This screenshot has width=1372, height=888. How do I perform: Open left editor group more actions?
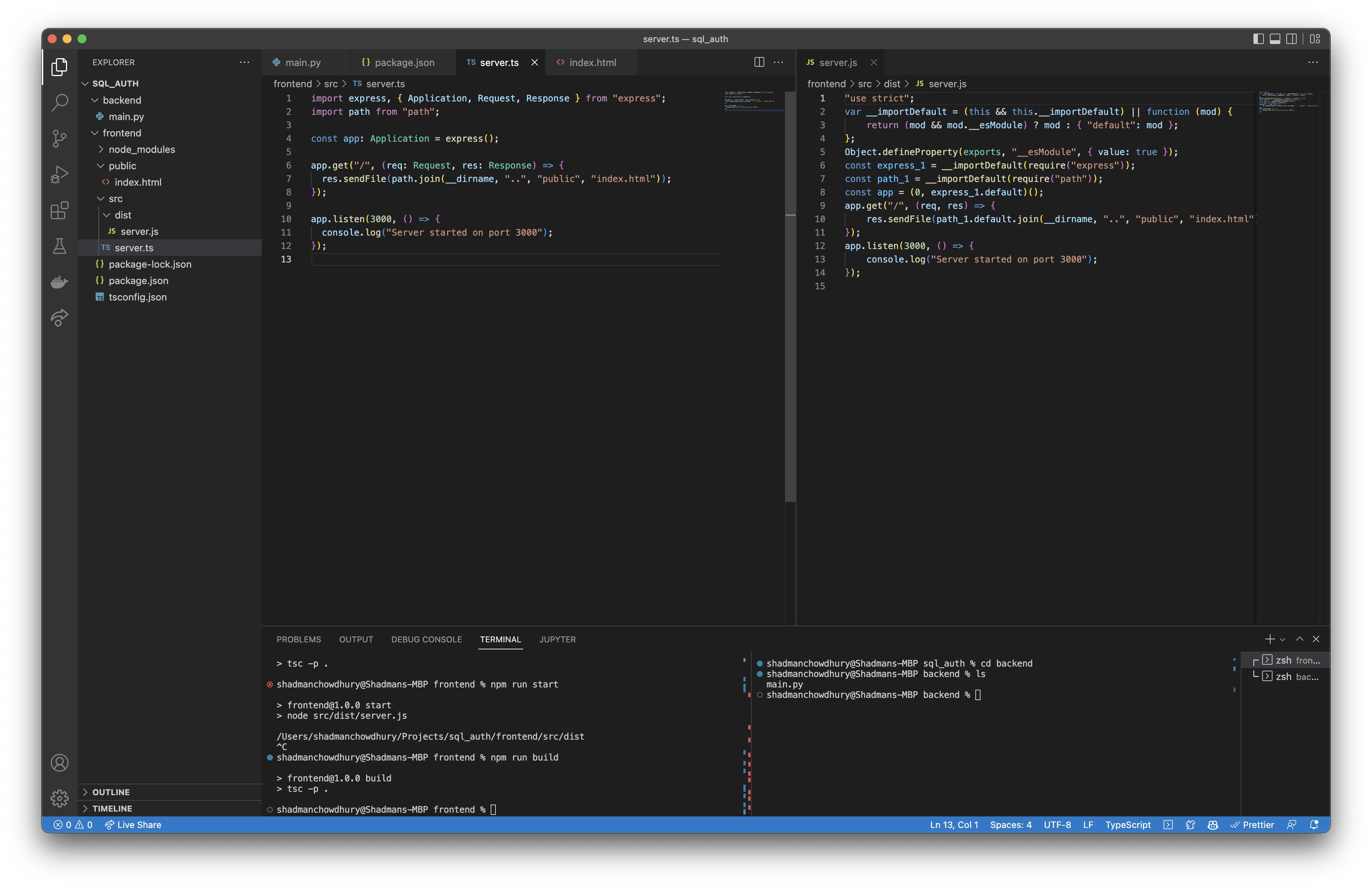point(778,62)
